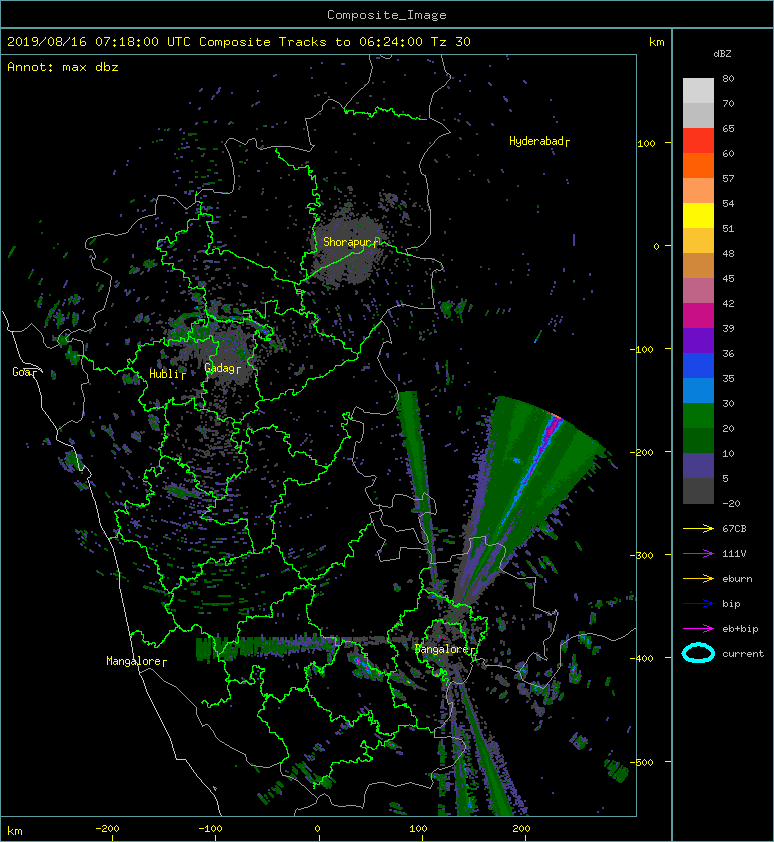Screen dimensions: 774x842
Task: Click the -300 tick on vertical axis
Action: (x=643, y=555)
